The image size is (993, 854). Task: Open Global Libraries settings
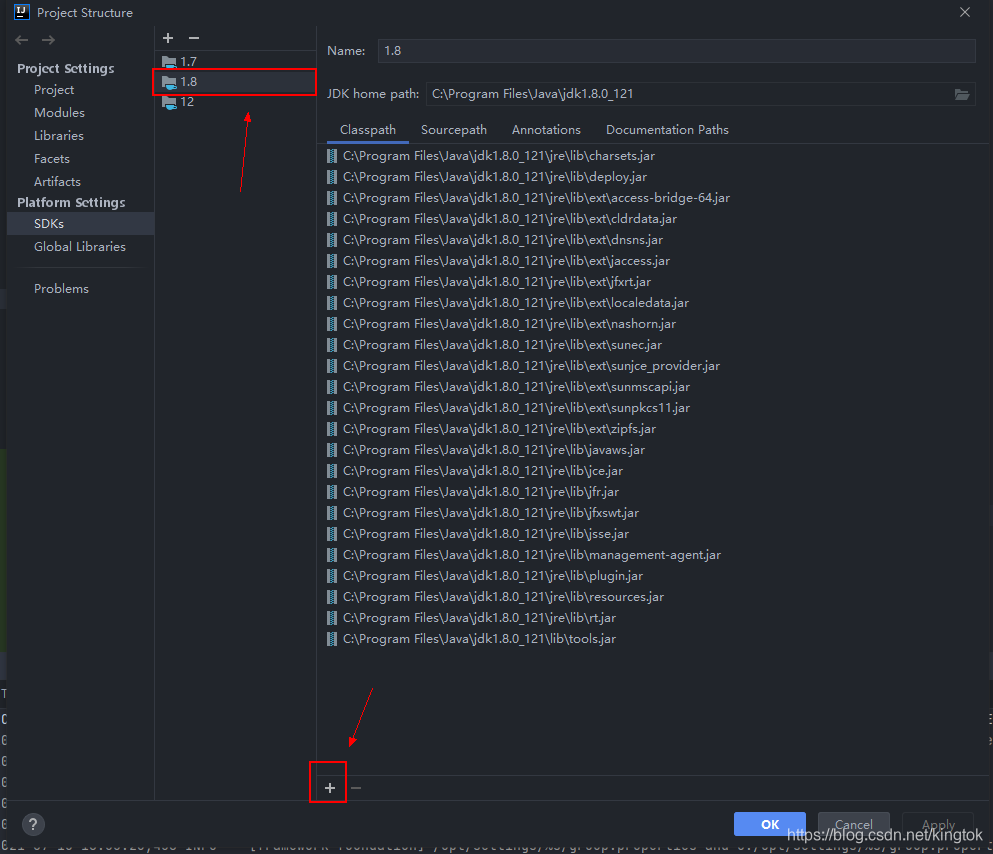pos(80,247)
